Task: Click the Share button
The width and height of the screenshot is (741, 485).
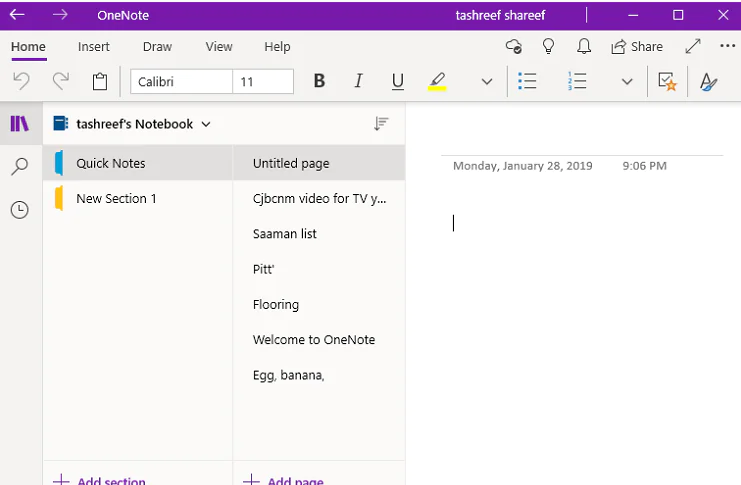Action: point(636,46)
